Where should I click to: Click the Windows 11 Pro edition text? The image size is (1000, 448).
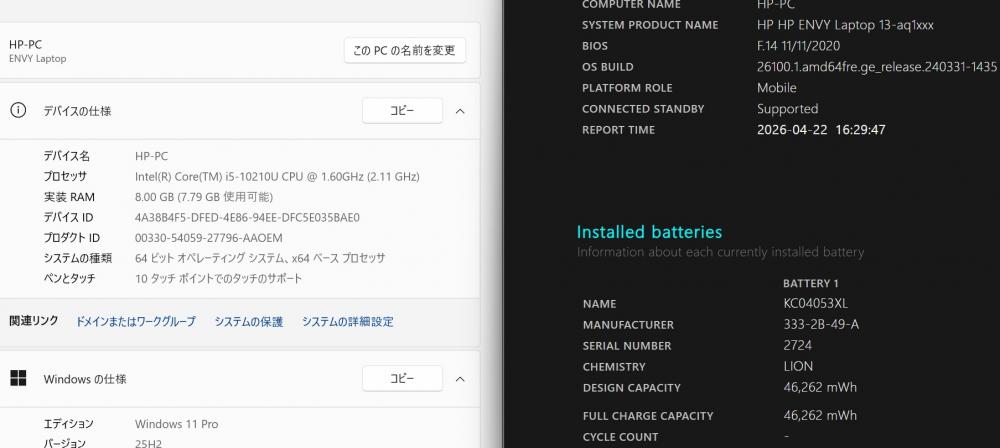tap(176, 424)
